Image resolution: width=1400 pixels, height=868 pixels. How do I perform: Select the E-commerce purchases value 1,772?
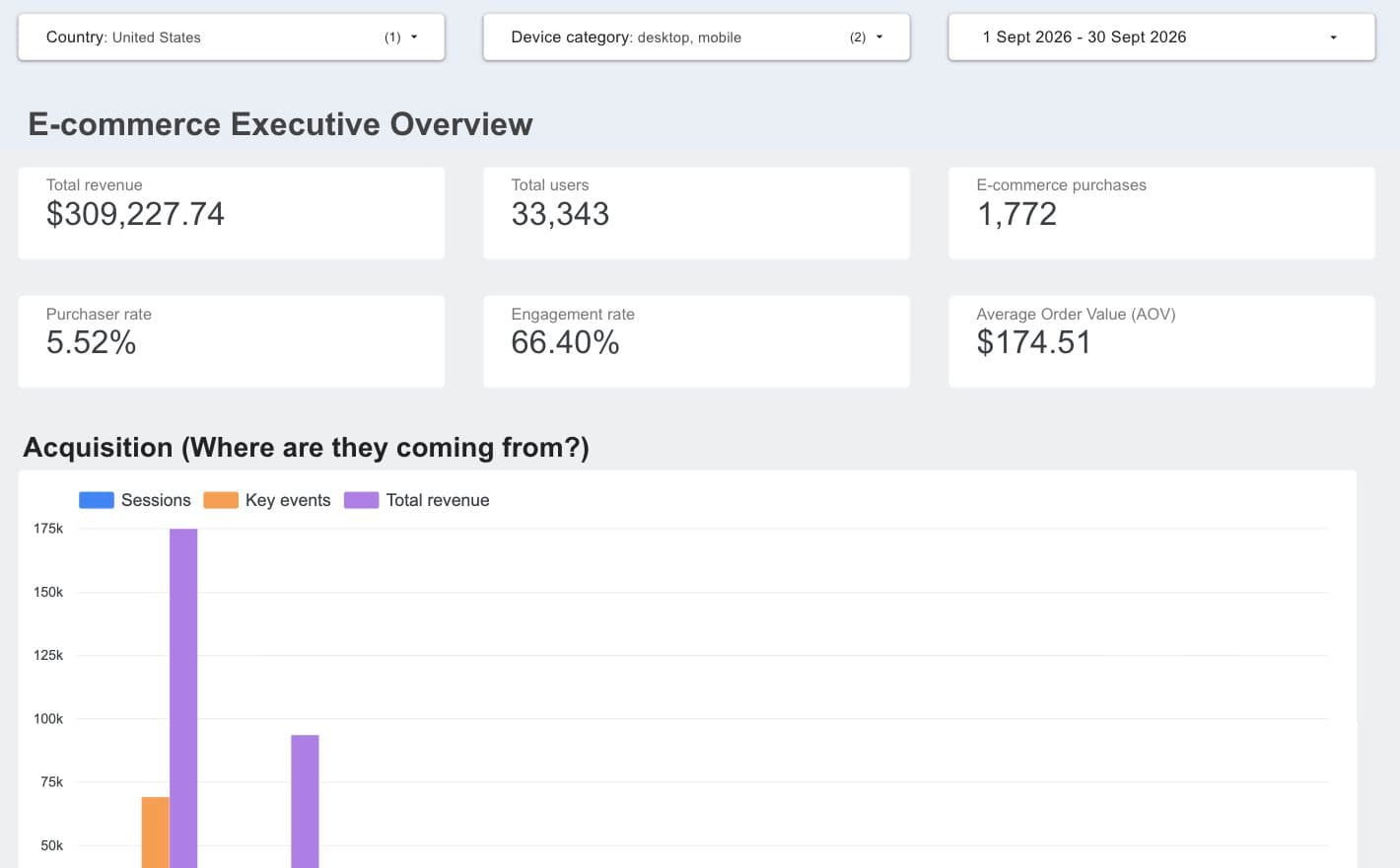click(x=1016, y=214)
